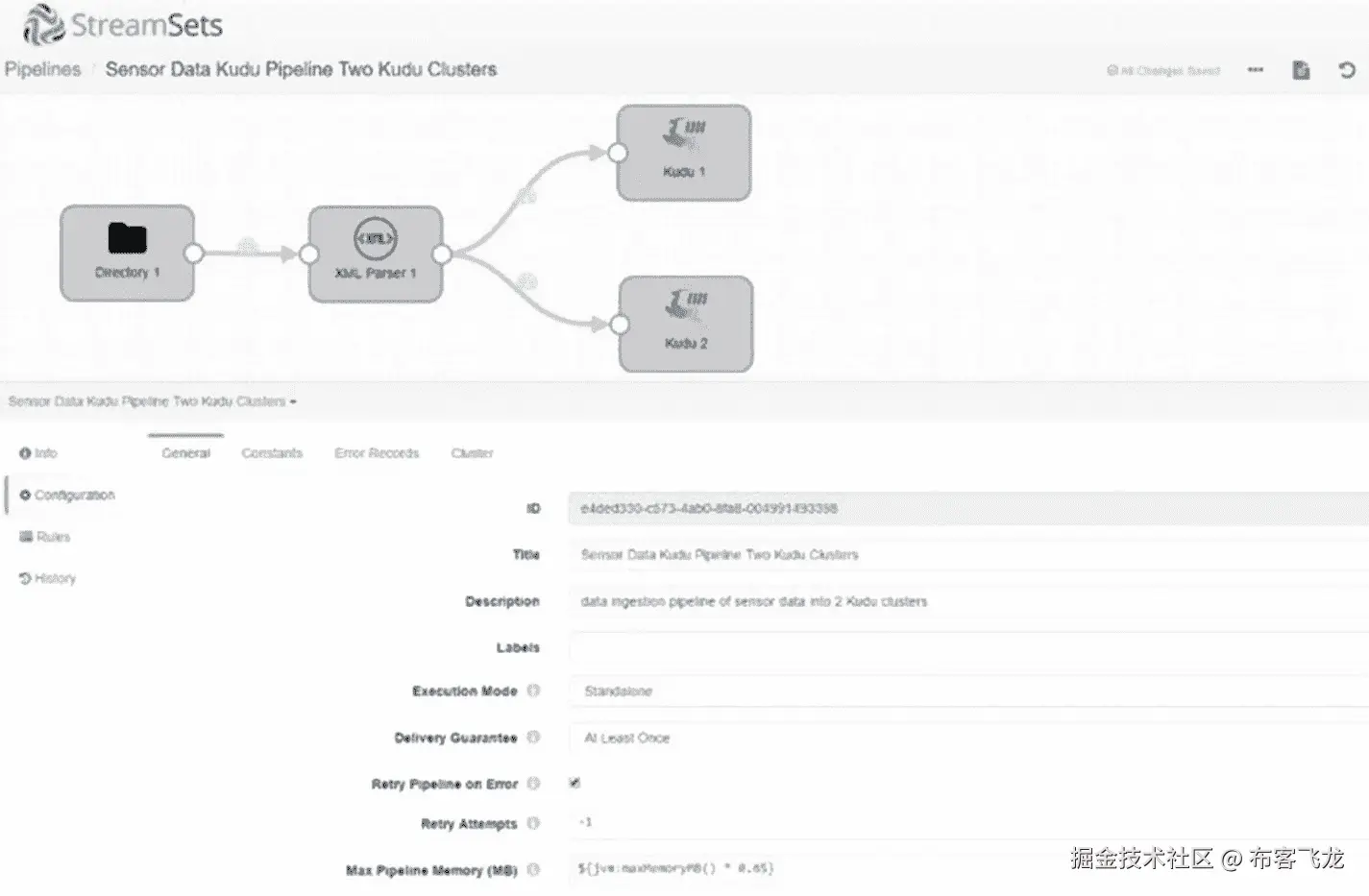
Task: Click the undo arrow icon
Action: [x=1347, y=70]
